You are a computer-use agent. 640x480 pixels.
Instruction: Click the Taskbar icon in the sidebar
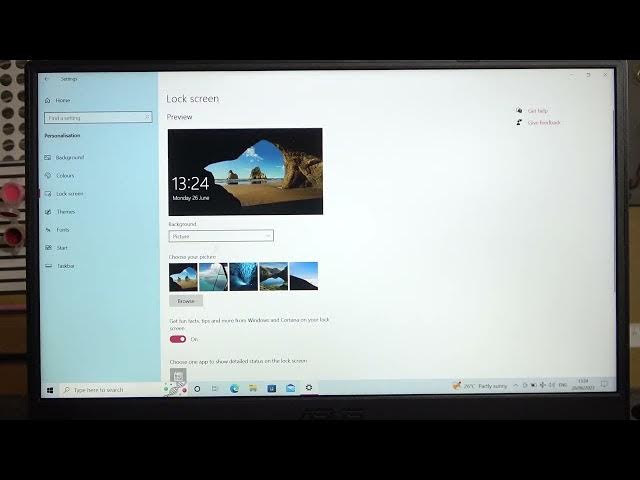click(49, 266)
